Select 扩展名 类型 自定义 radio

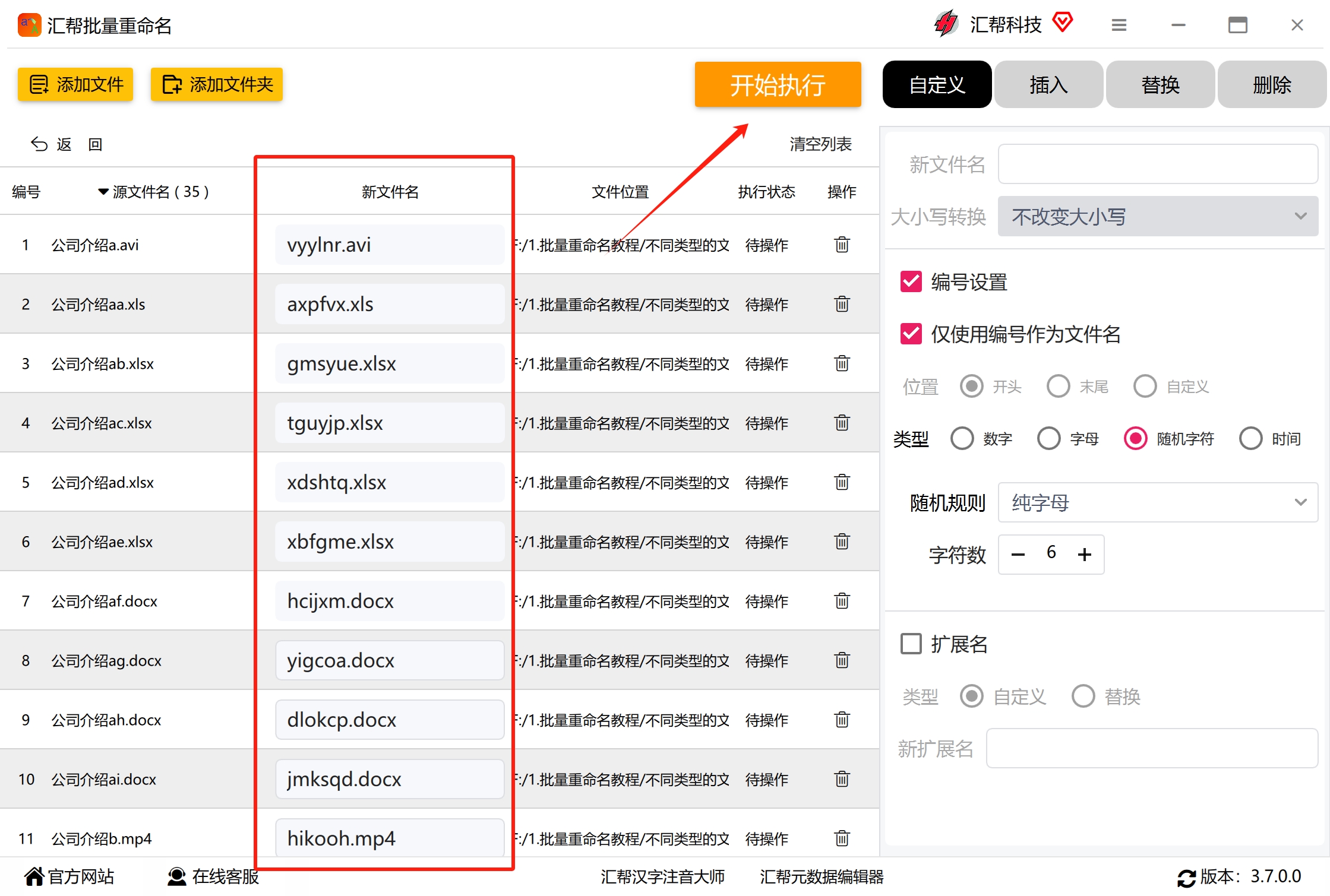[972, 696]
